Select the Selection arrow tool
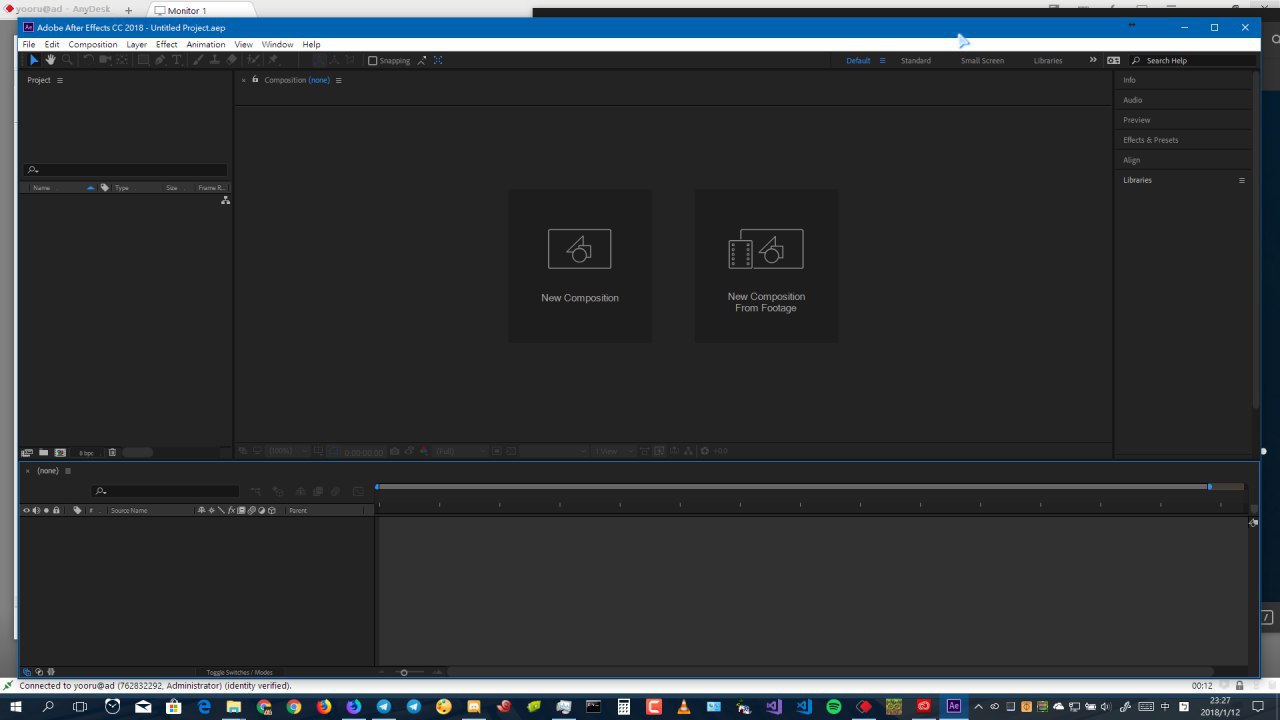1280x720 pixels. tap(33, 60)
